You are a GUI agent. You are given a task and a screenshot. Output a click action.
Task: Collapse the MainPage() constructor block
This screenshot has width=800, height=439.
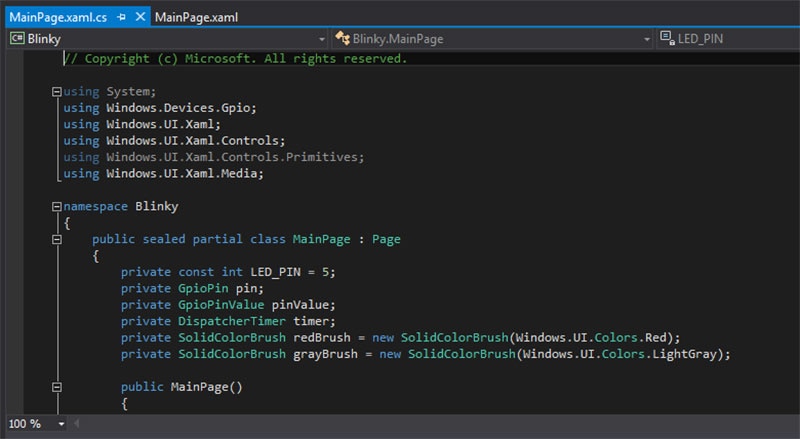click(x=56, y=387)
